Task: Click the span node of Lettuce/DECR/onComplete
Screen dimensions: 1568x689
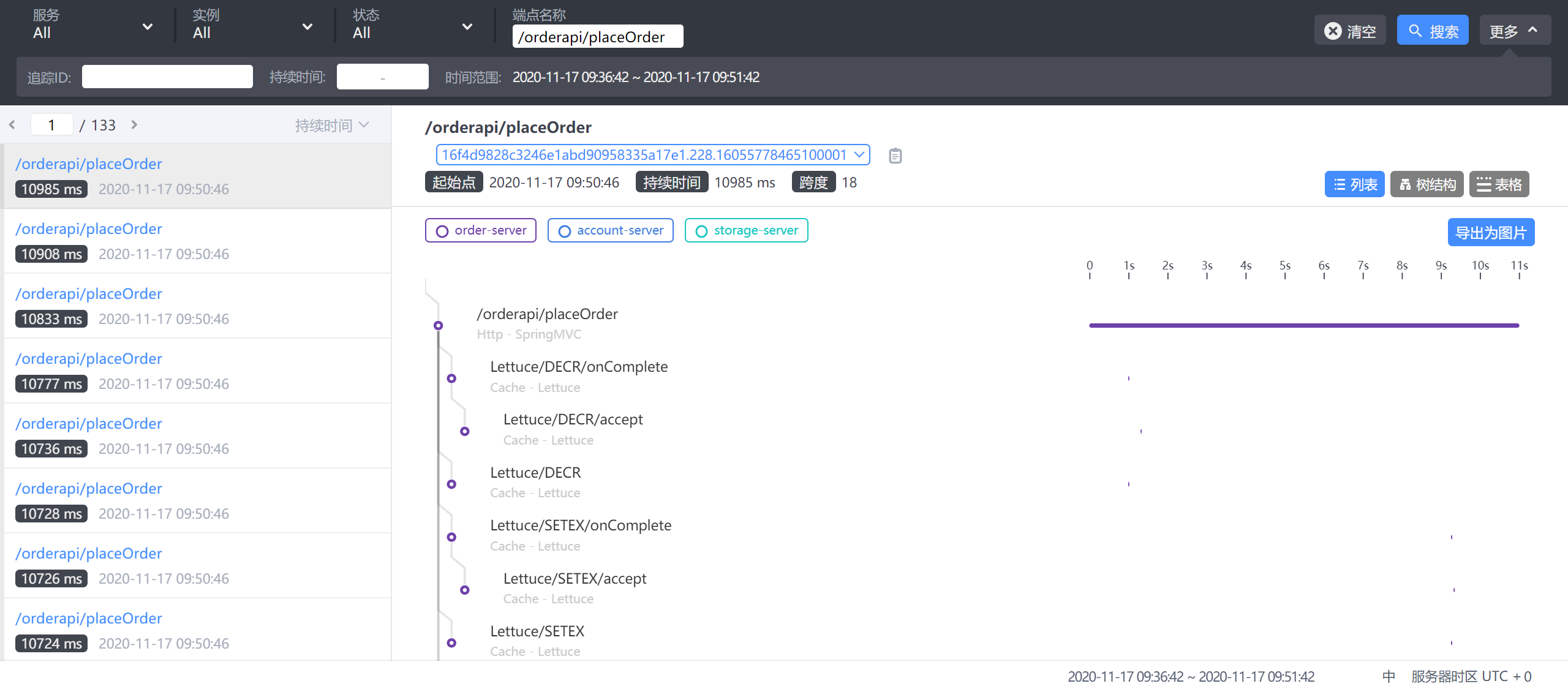Action: point(451,378)
